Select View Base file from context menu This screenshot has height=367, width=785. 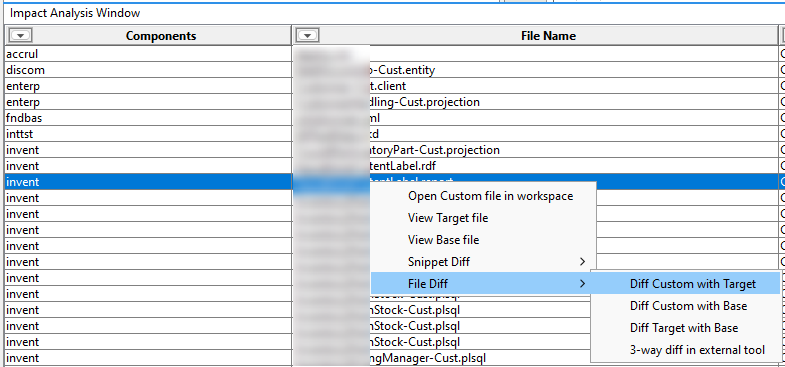[x=443, y=240]
